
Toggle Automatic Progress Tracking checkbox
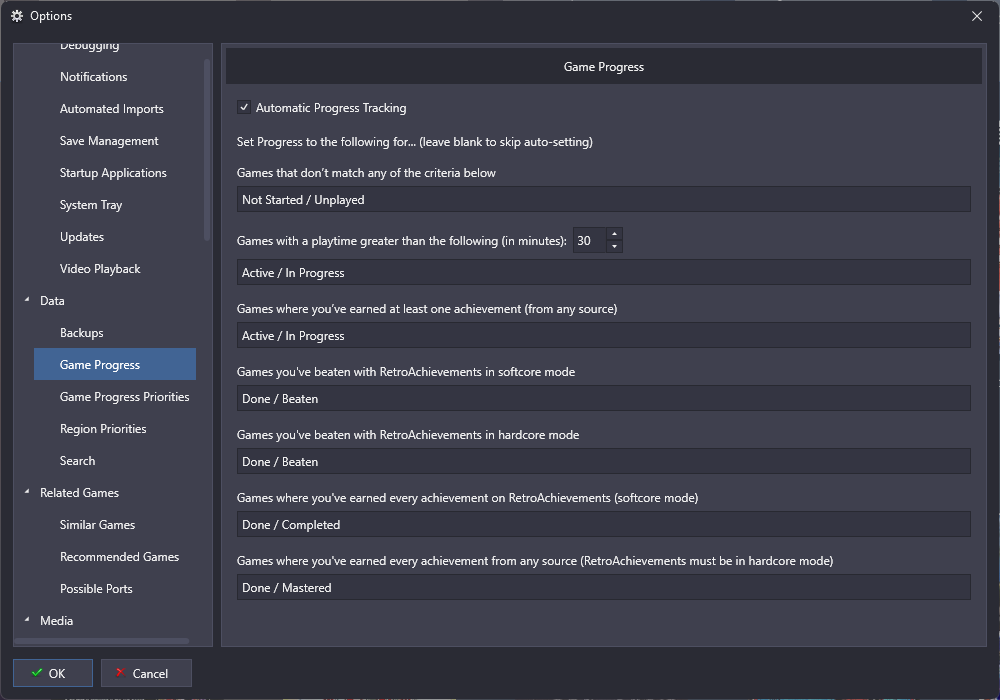point(244,107)
